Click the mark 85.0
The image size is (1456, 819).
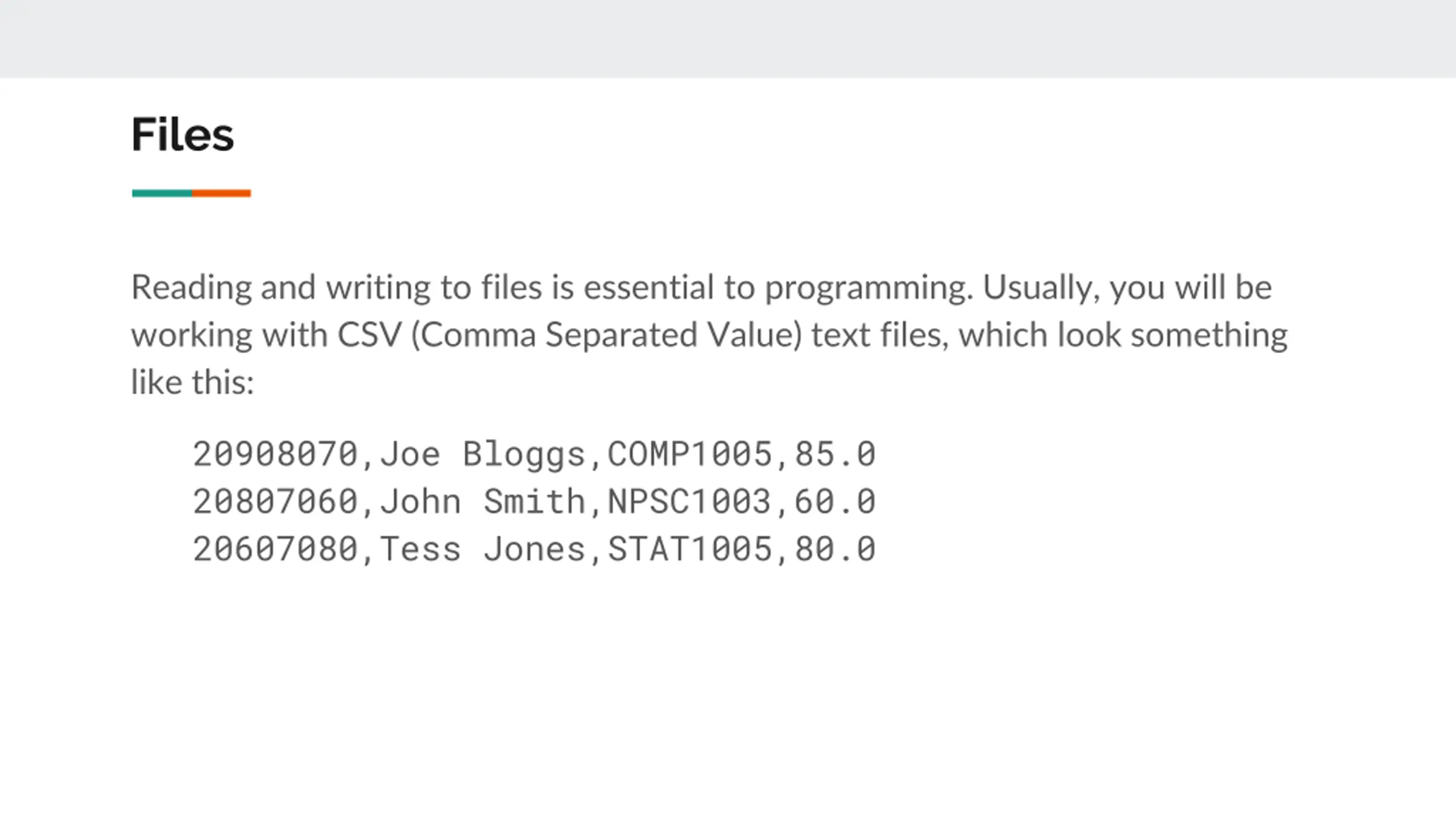pyautogui.click(x=835, y=454)
